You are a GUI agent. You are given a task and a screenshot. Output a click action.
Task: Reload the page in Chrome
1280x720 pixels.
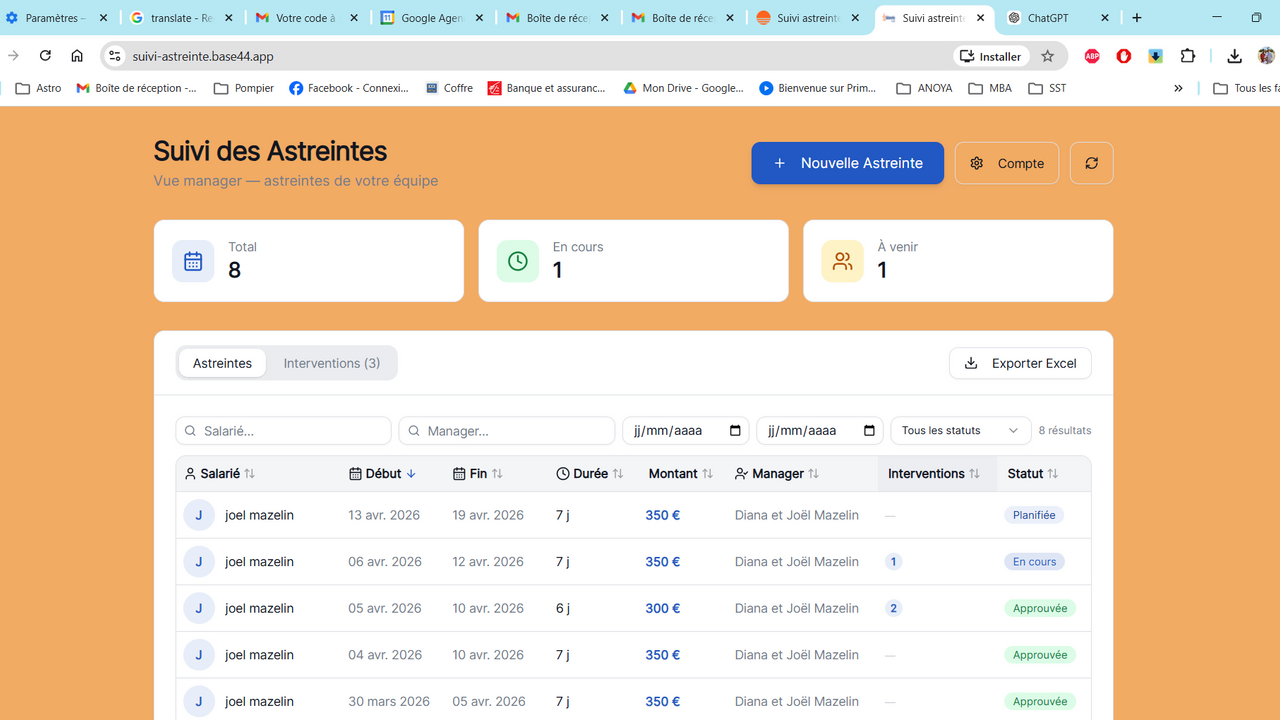[x=45, y=56]
